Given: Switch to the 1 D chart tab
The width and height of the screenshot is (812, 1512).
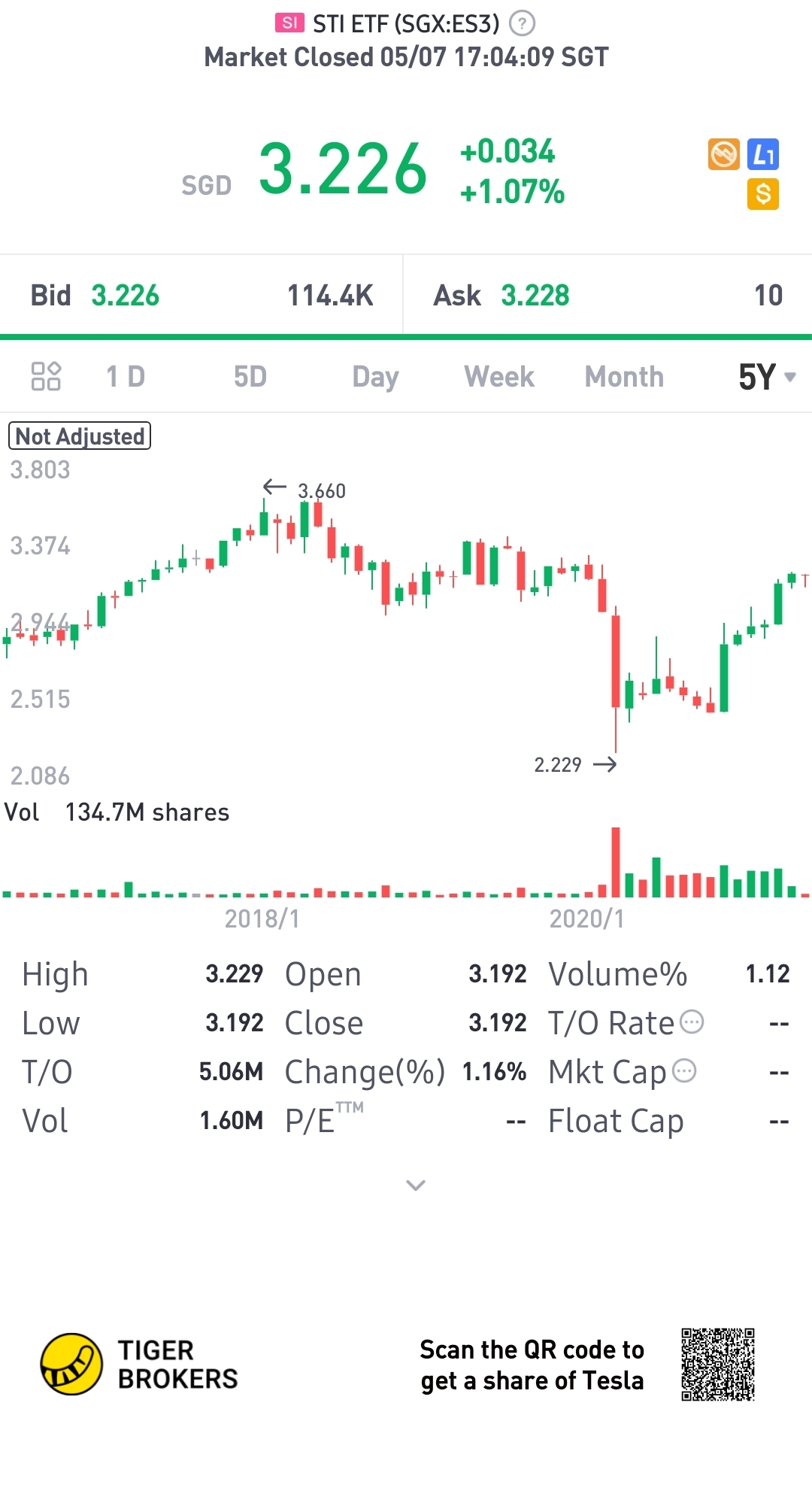Looking at the screenshot, I should pos(126,377).
